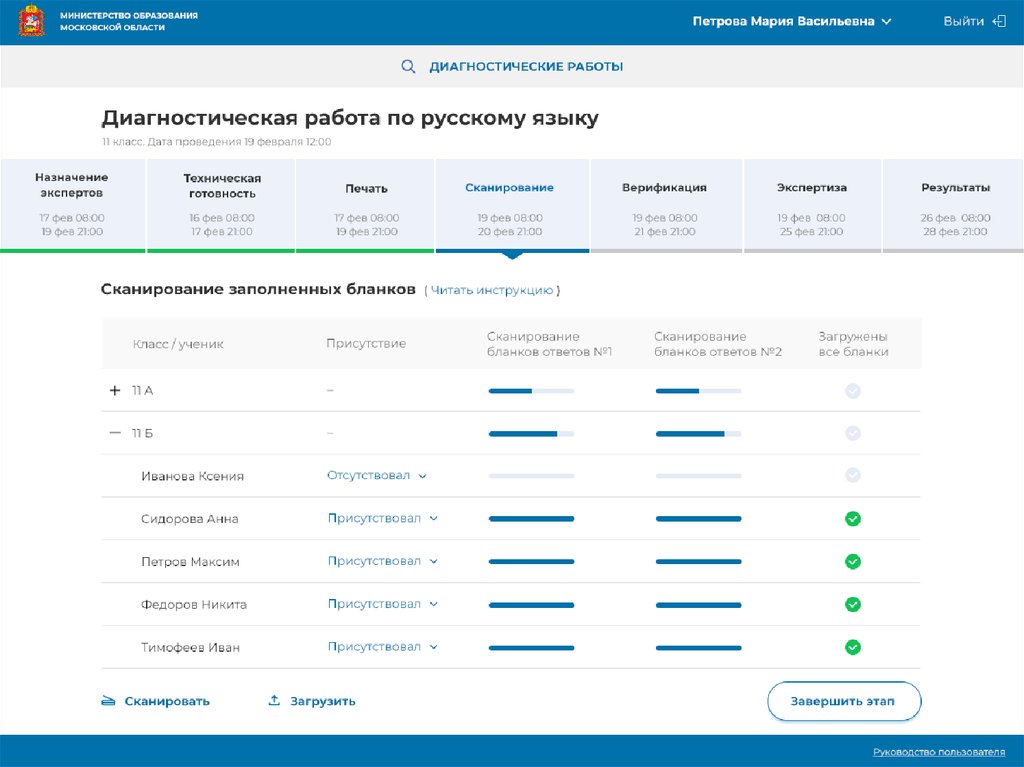Click green checkmark for Сидорова Анна
The width and height of the screenshot is (1024, 767).
(852, 519)
